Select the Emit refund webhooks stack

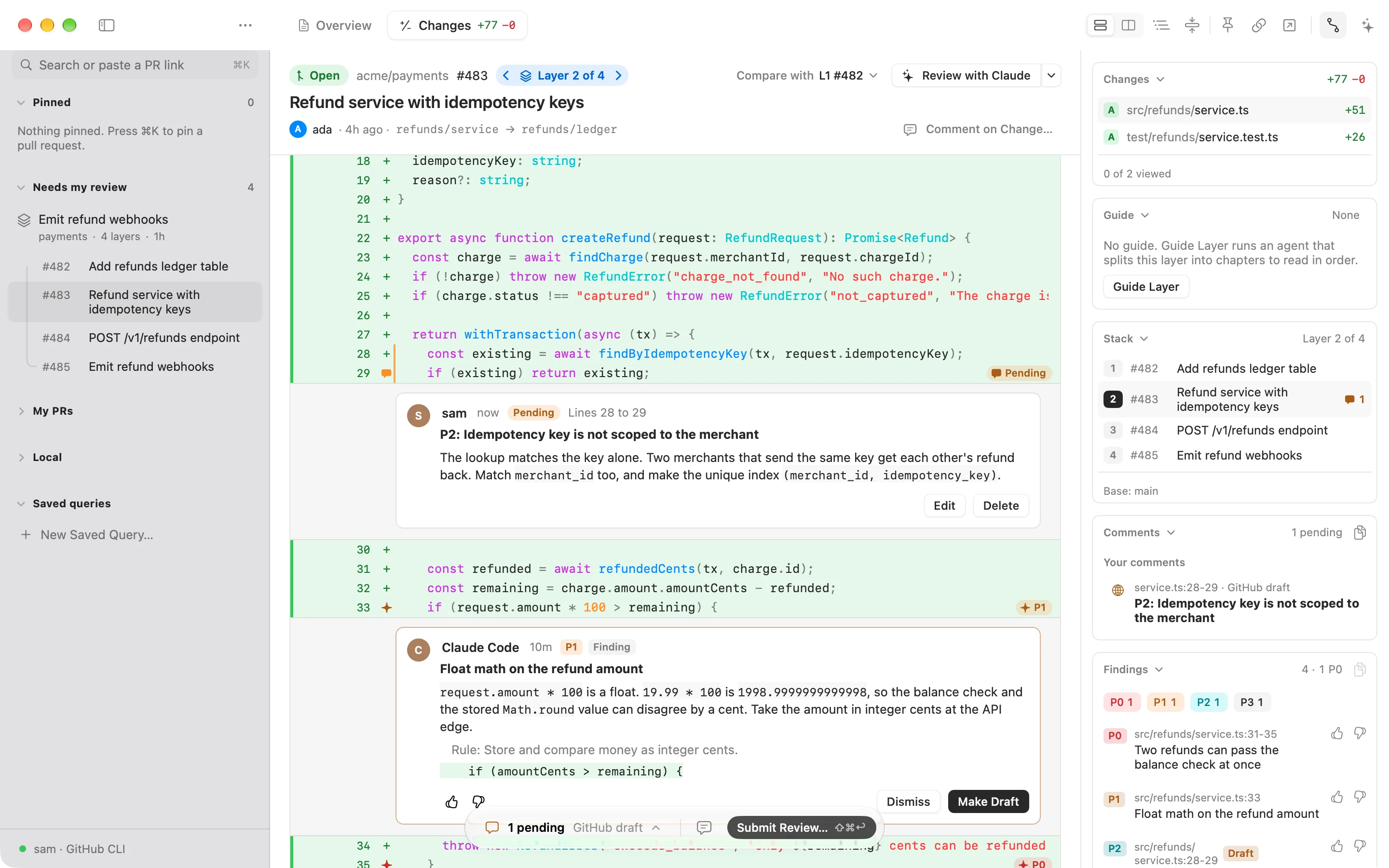click(x=135, y=227)
